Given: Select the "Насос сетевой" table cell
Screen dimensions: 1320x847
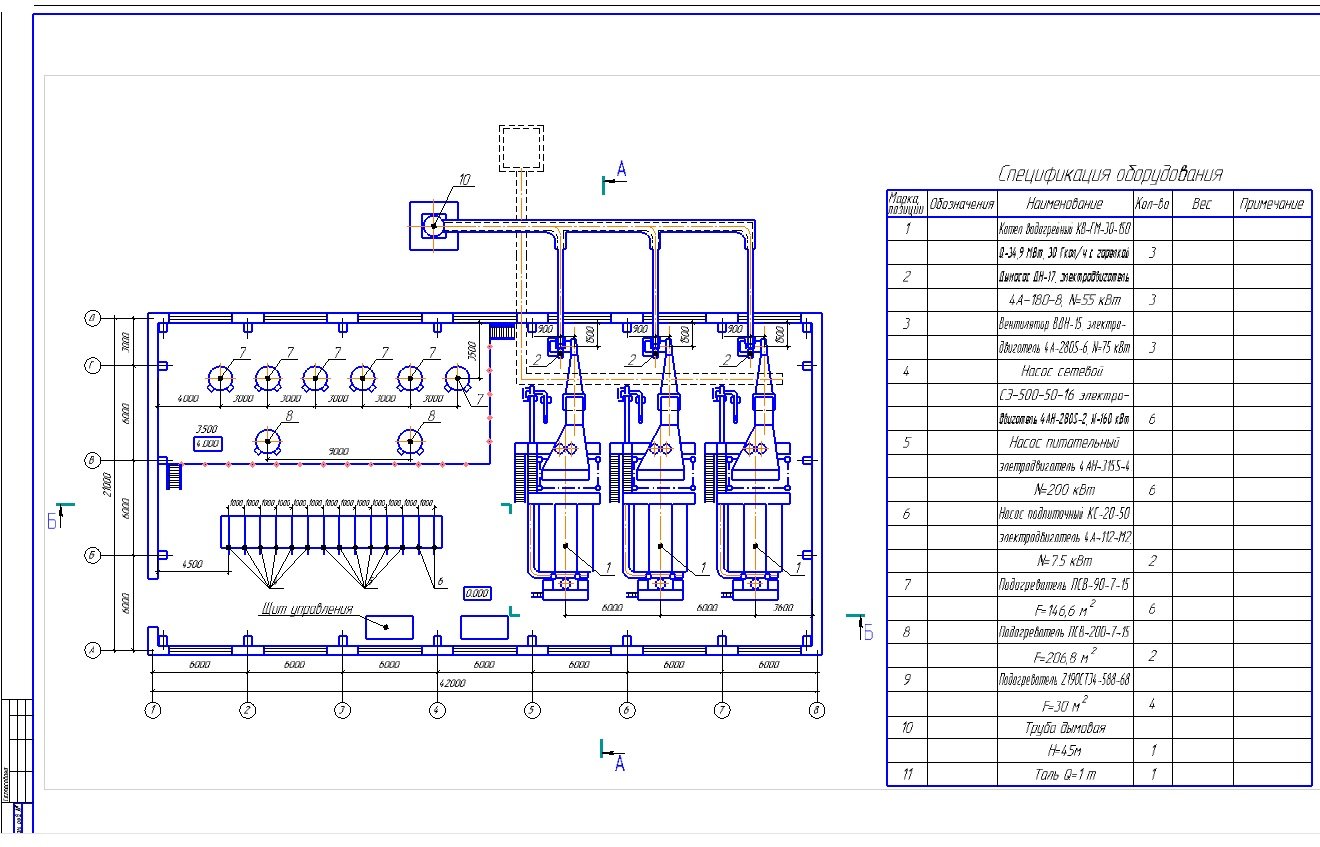Looking at the screenshot, I should (1065, 371).
